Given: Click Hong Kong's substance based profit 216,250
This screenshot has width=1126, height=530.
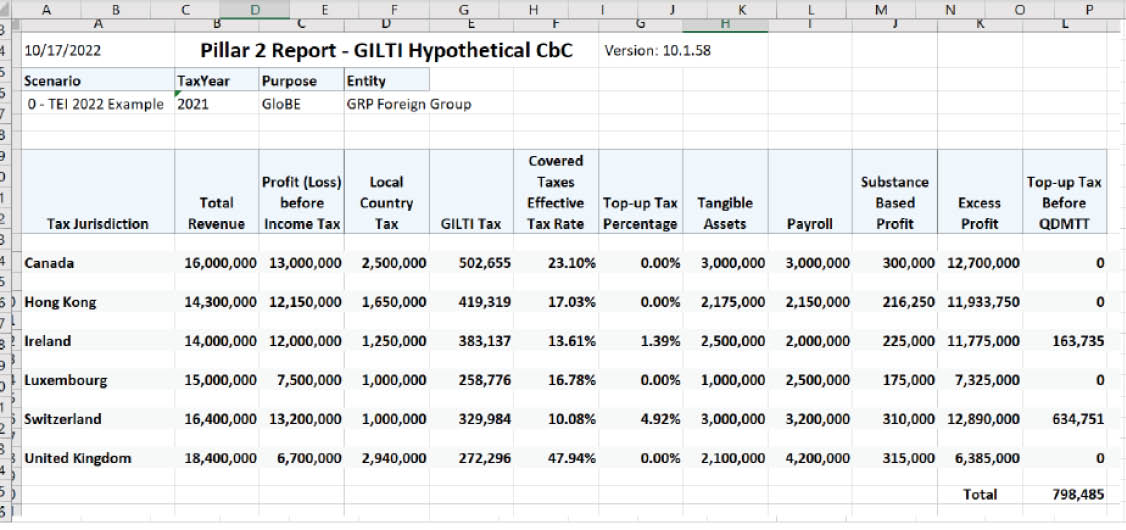Looking at the screenshot, I should (895, 302).
